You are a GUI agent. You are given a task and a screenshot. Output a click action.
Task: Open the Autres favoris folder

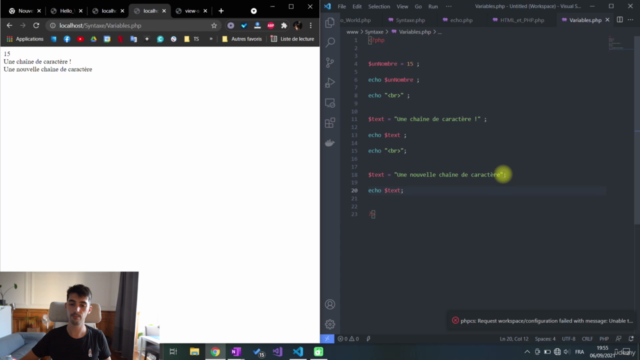(242, 39)
